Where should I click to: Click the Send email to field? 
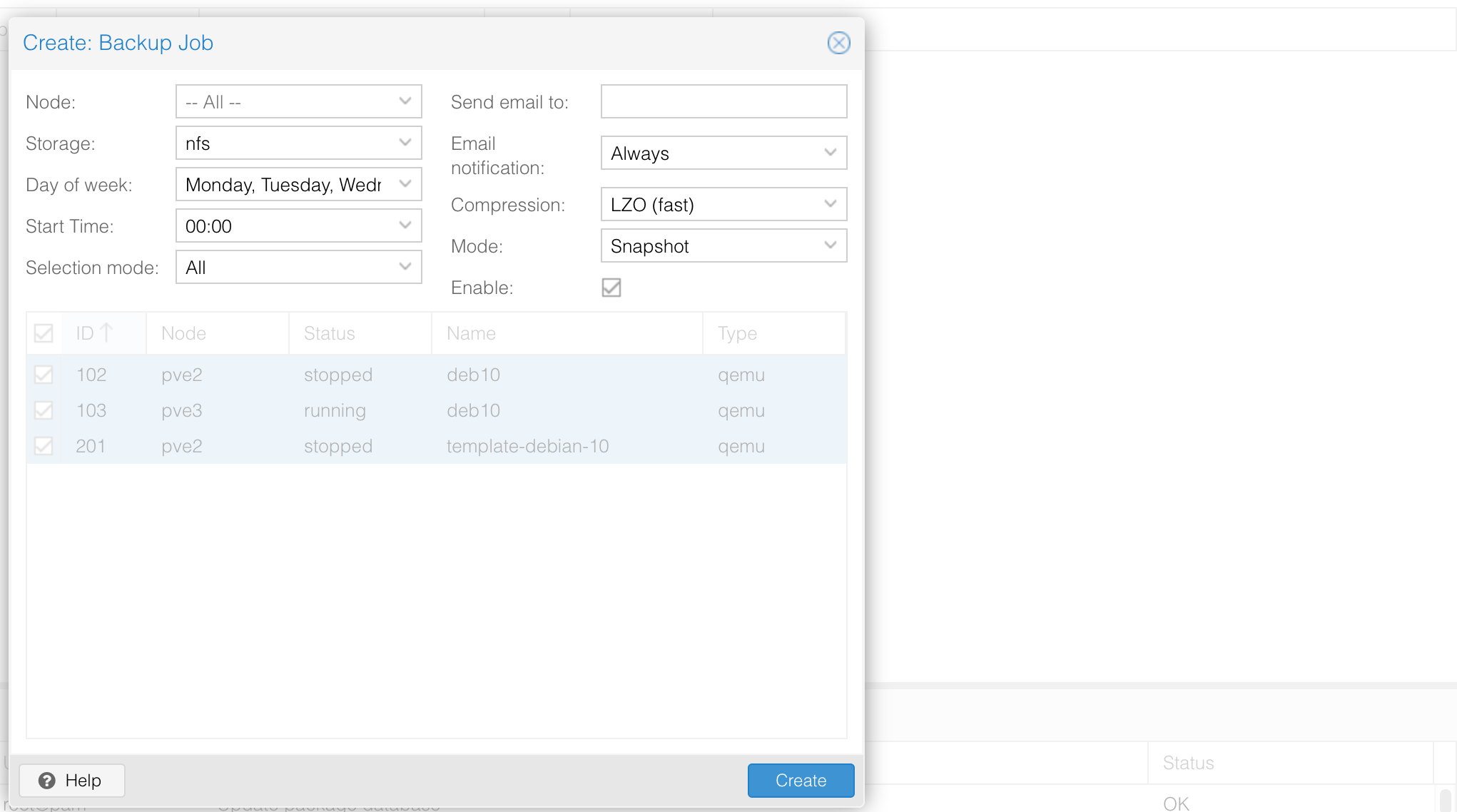point(723,101)
